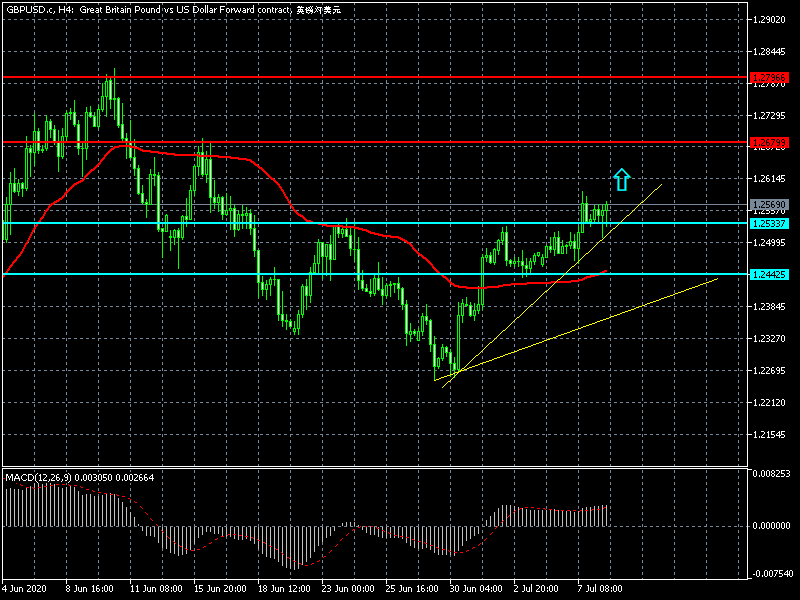Click the 1.26145 price scale label
This screenshot has width=800, height=600.
[x=769, y=179]
